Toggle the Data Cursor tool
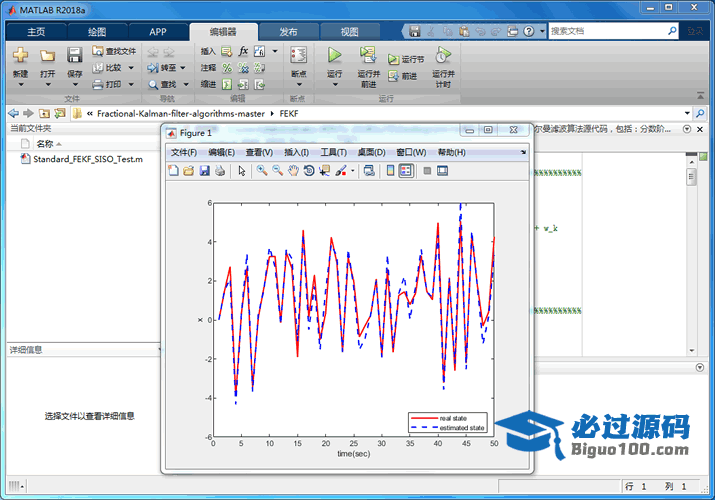Screen dimensions: 715x500 pyautogui.click(x=325, y=170)
